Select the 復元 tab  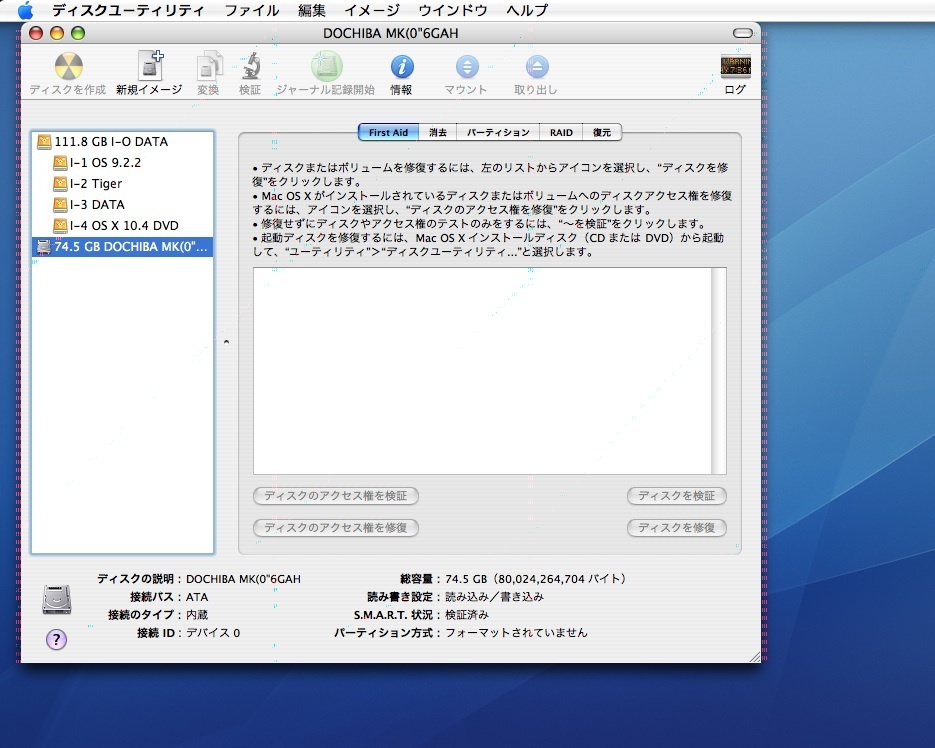coord(602,132)
